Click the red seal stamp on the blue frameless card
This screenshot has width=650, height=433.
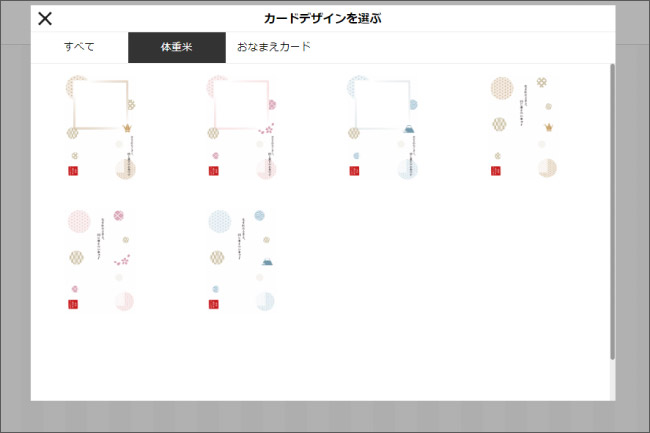click(x=214, y=305)
